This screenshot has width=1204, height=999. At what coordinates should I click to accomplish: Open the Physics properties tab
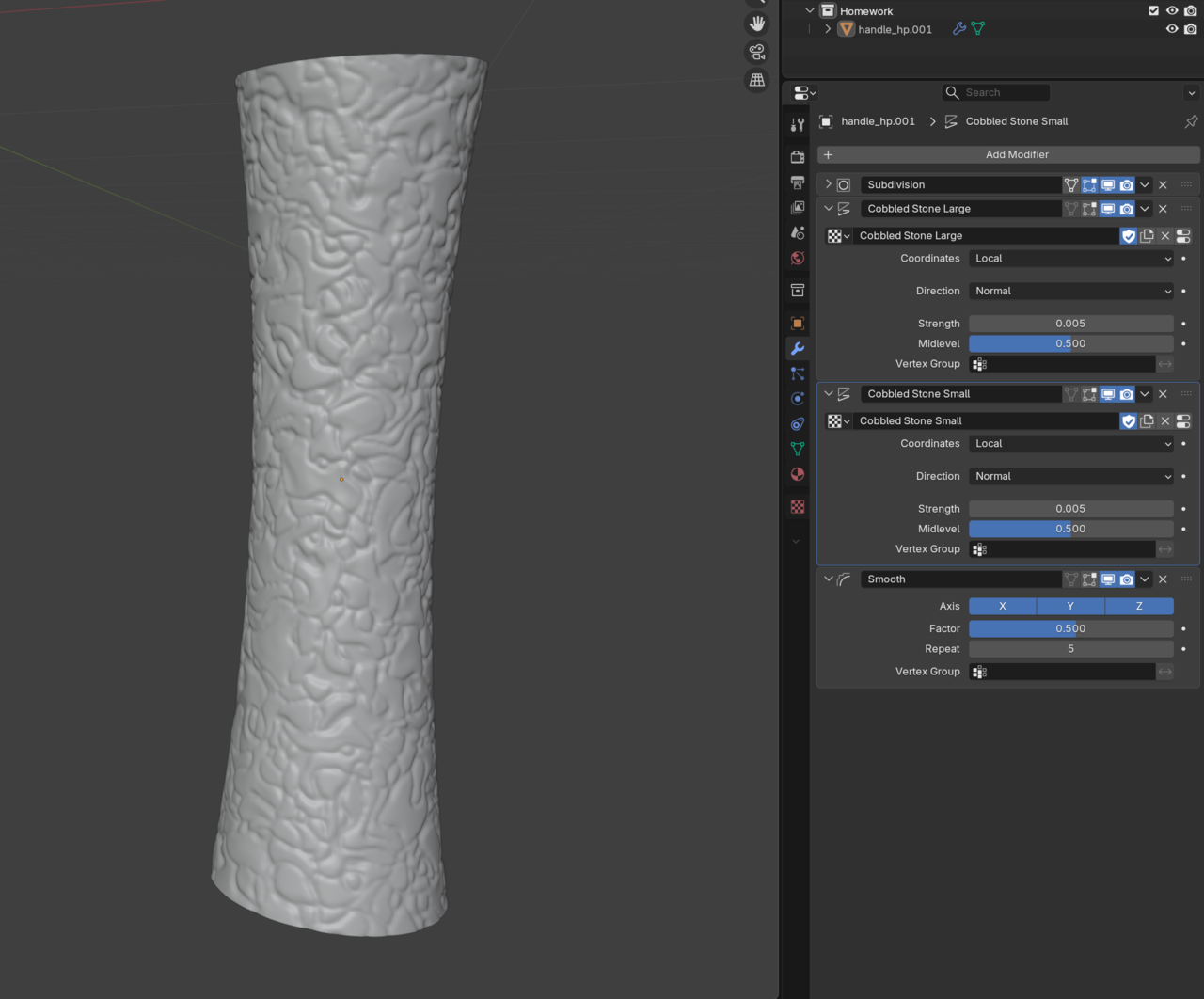pyautogui.click(x=798, y=399)
